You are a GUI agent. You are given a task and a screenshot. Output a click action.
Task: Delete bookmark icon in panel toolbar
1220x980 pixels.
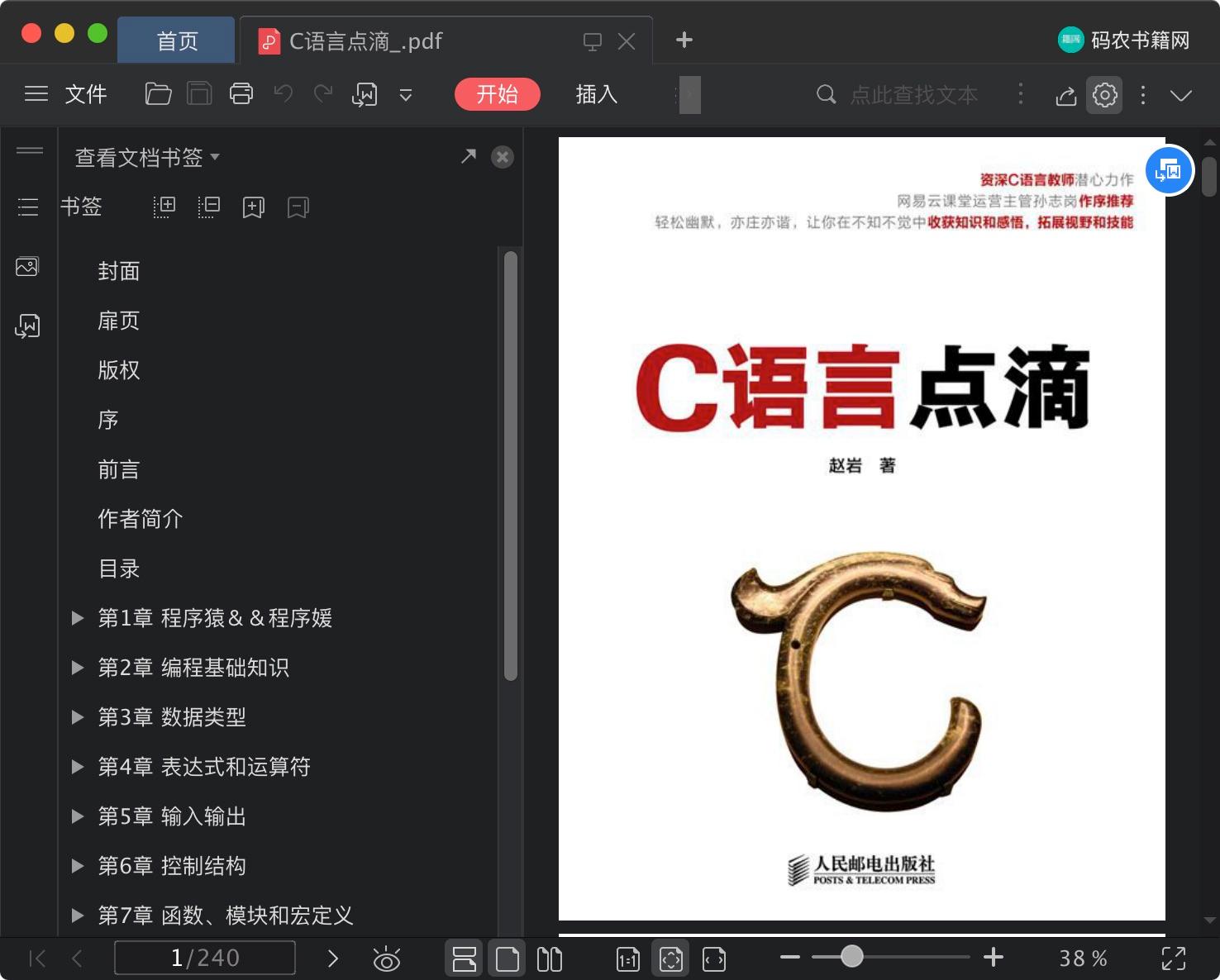298,207
